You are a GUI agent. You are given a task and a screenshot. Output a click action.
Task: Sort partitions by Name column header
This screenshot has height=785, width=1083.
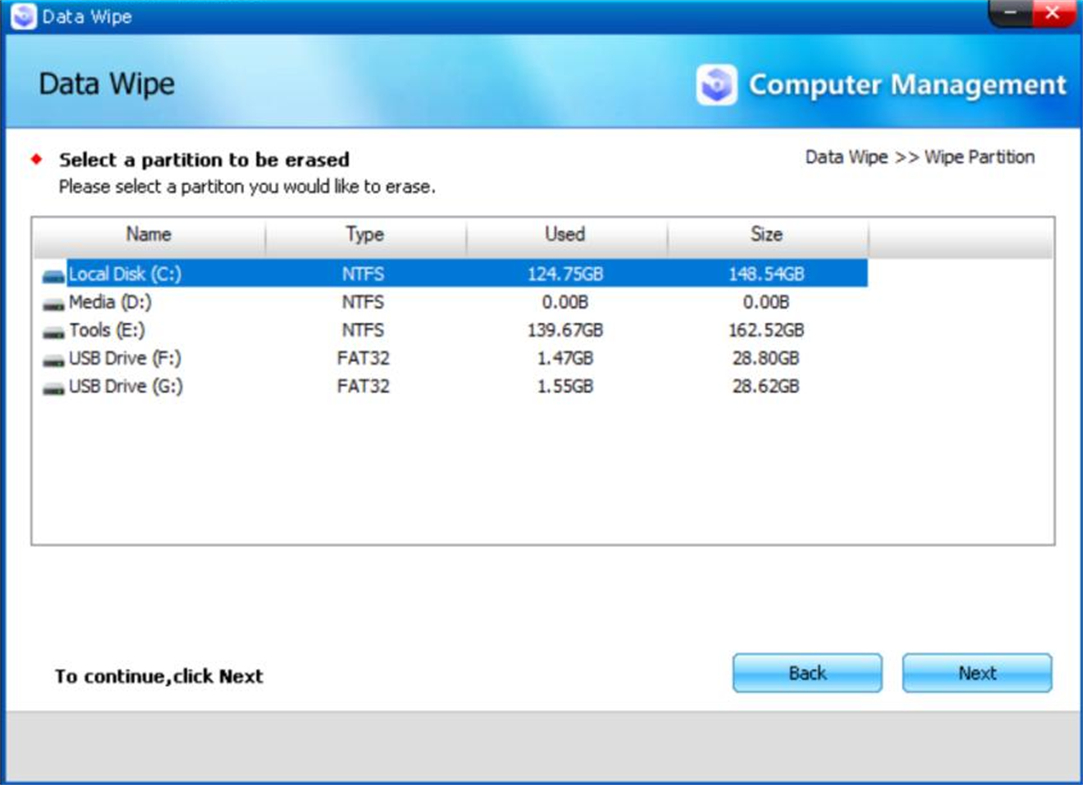149,235
